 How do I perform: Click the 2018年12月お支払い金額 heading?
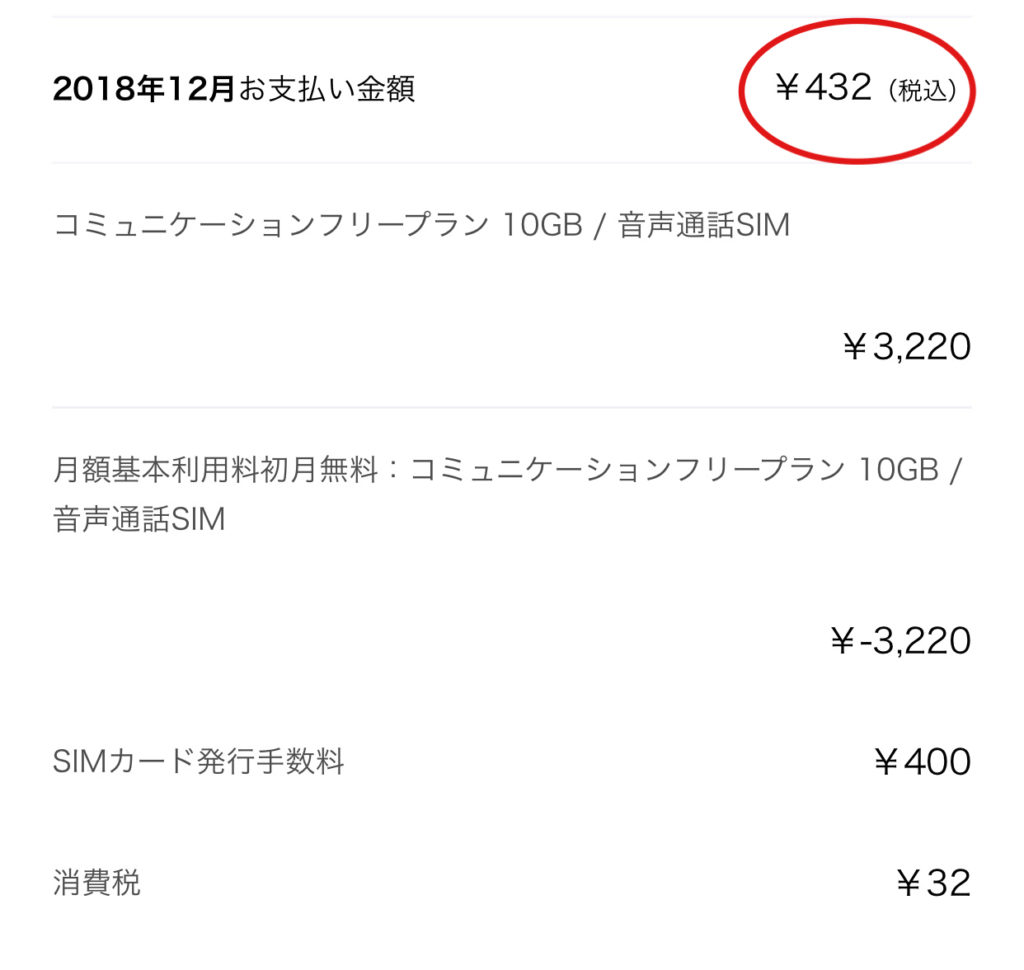(234, 88)
